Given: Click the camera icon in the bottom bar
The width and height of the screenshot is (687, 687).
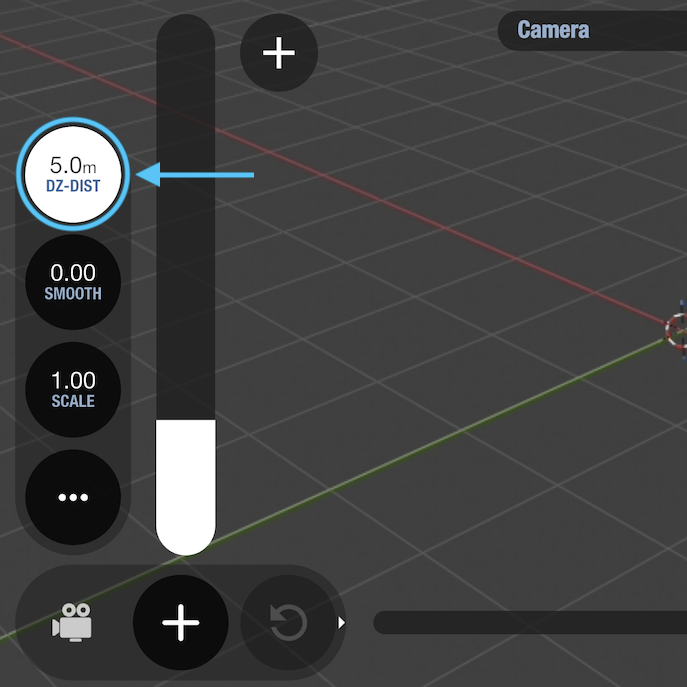Looking at the screenshot, I should pyautogui.click(x=72, y=622).
